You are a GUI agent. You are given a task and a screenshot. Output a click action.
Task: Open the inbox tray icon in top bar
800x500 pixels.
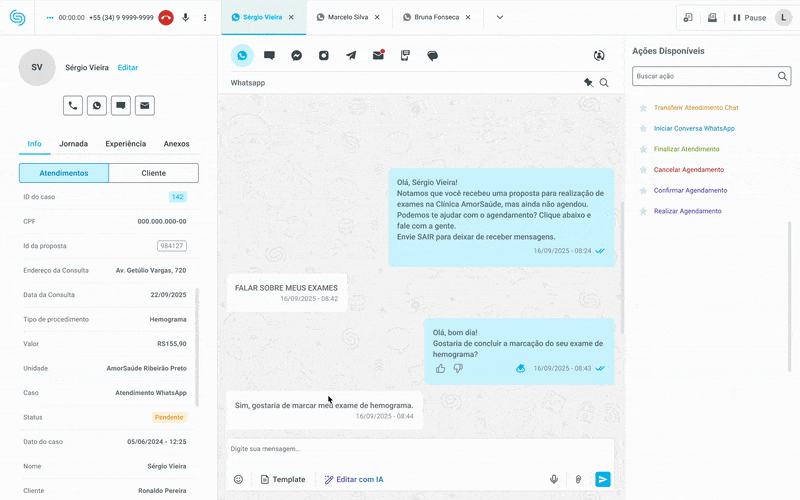712,18
